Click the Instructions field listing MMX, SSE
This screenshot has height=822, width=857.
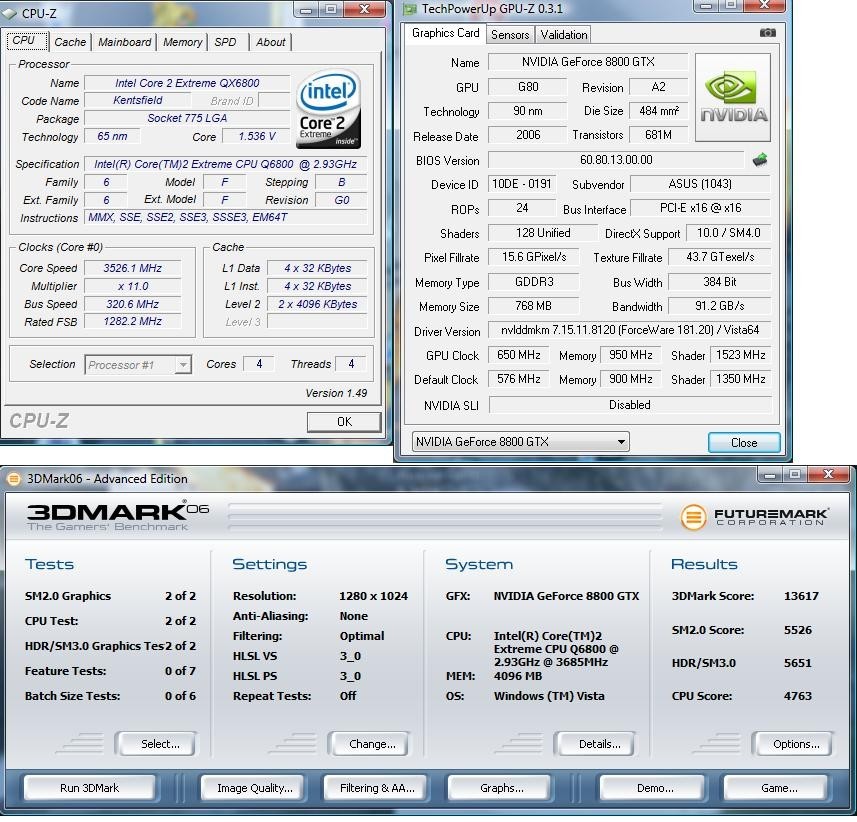pyautogui.click(x=225, y=218)
